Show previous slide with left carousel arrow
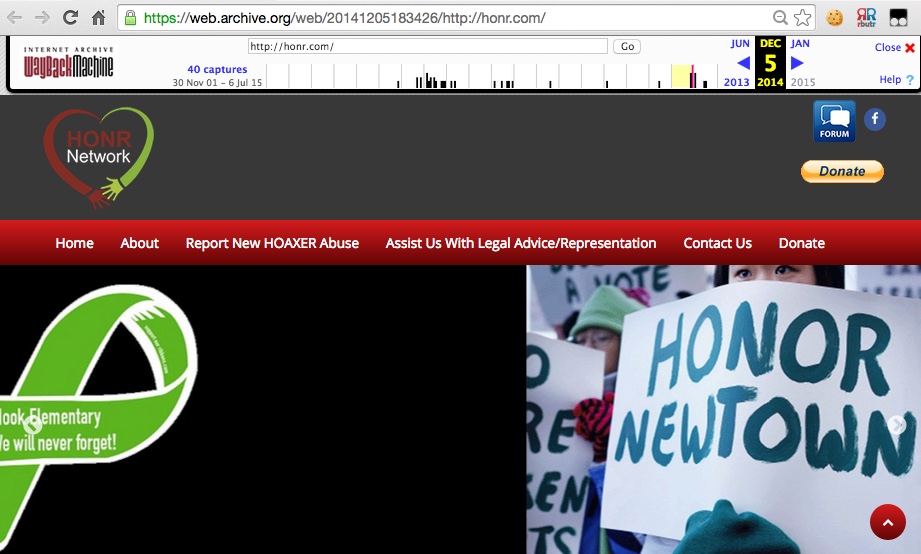 32,424
